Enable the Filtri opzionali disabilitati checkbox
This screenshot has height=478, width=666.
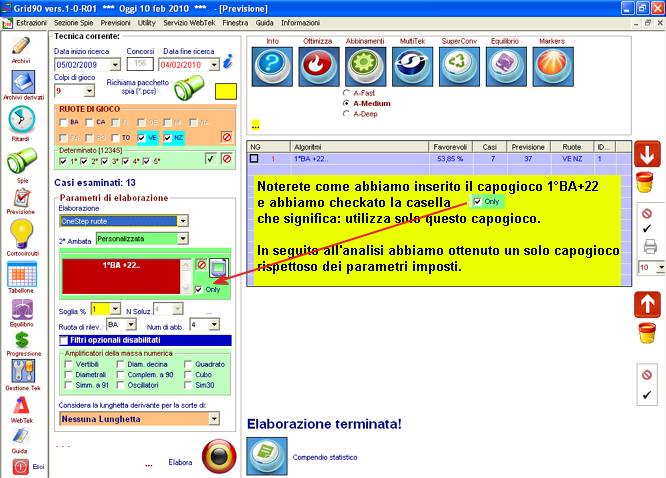[63, 368]
